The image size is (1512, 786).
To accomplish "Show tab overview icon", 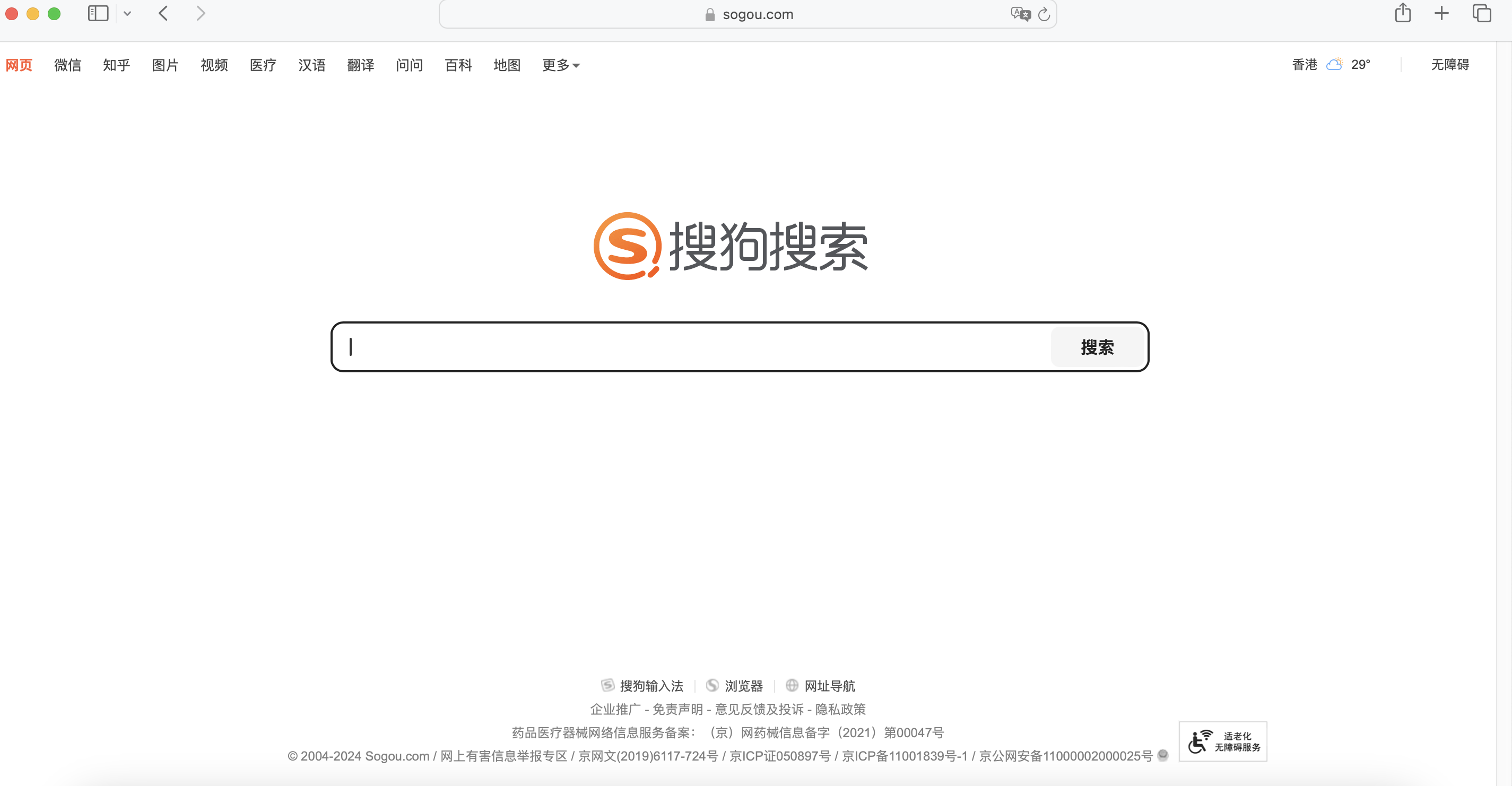I will pyautogui.click(x=1481, y=13).
